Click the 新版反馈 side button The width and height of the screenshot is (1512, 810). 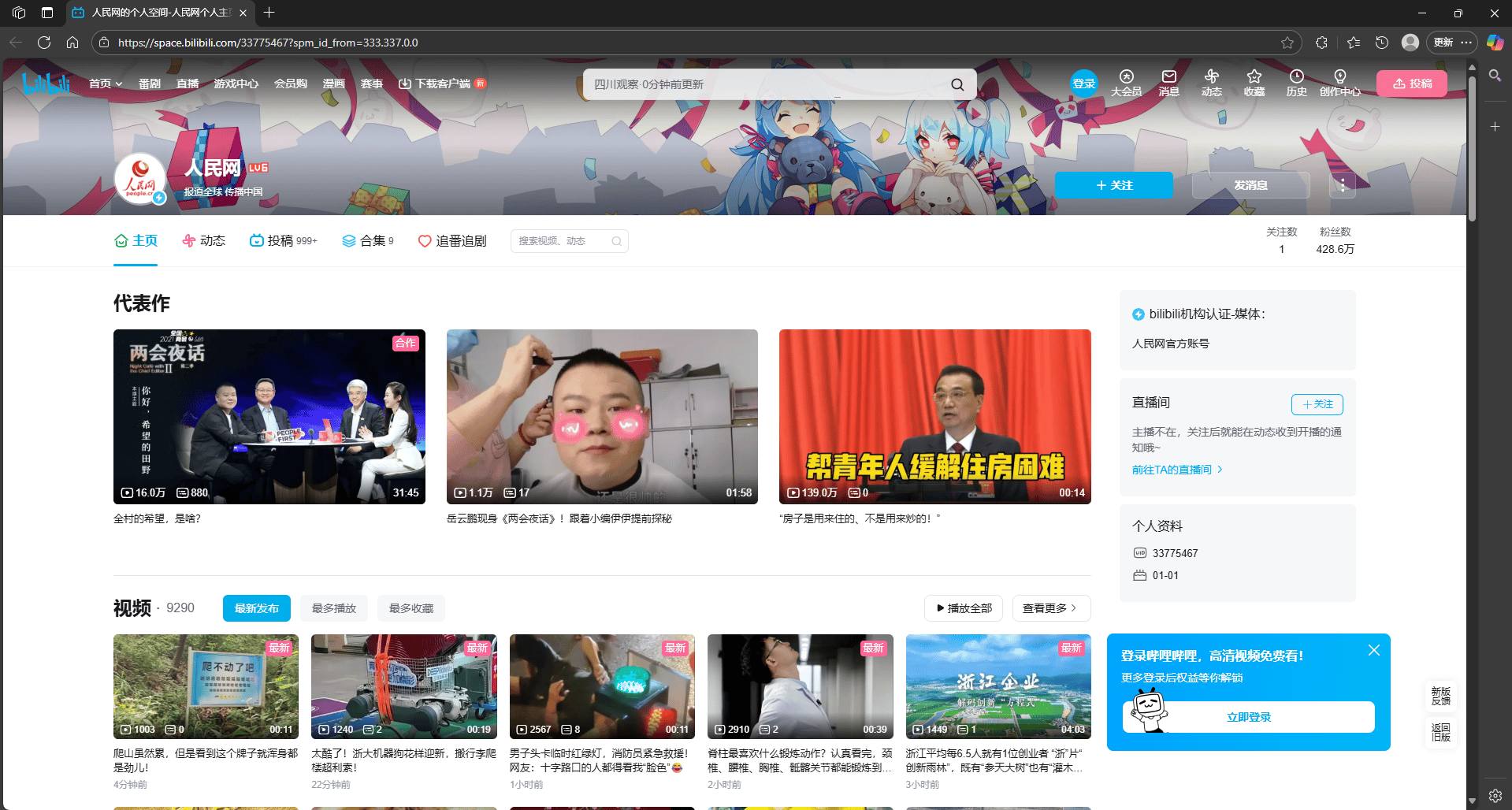(x=1441, y=696)
